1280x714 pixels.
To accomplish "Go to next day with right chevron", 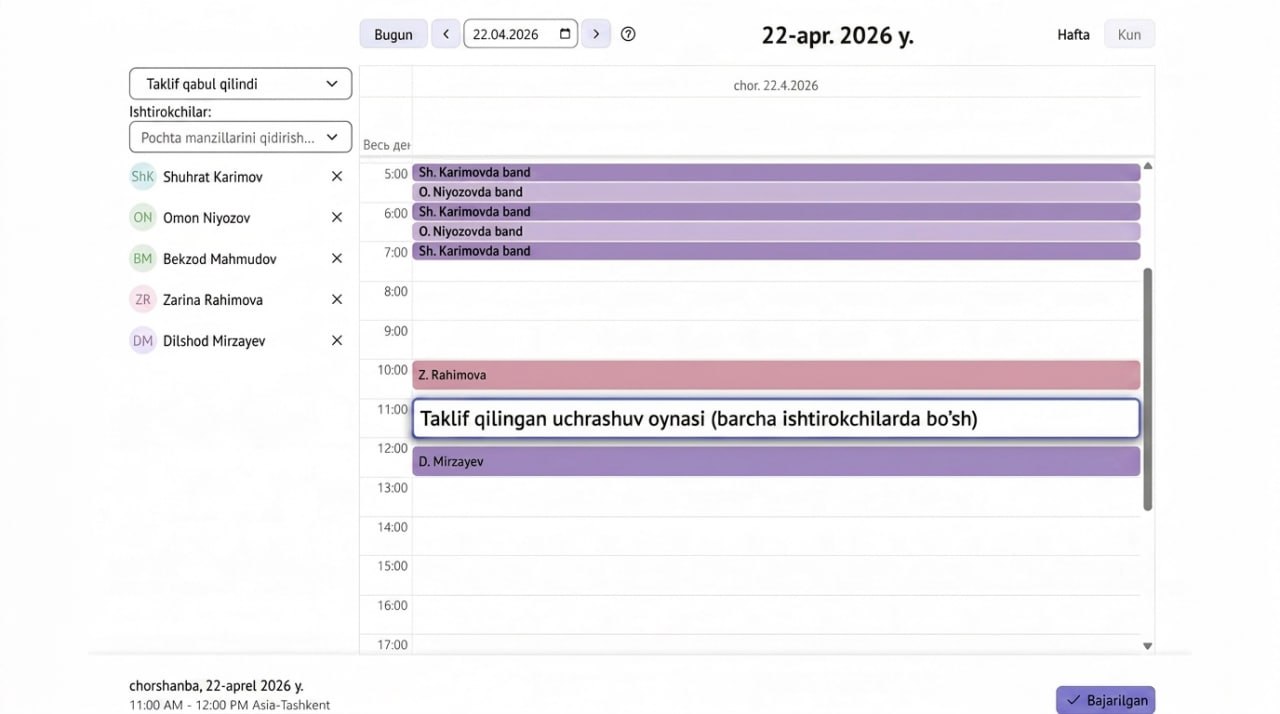I will [596, 34].
